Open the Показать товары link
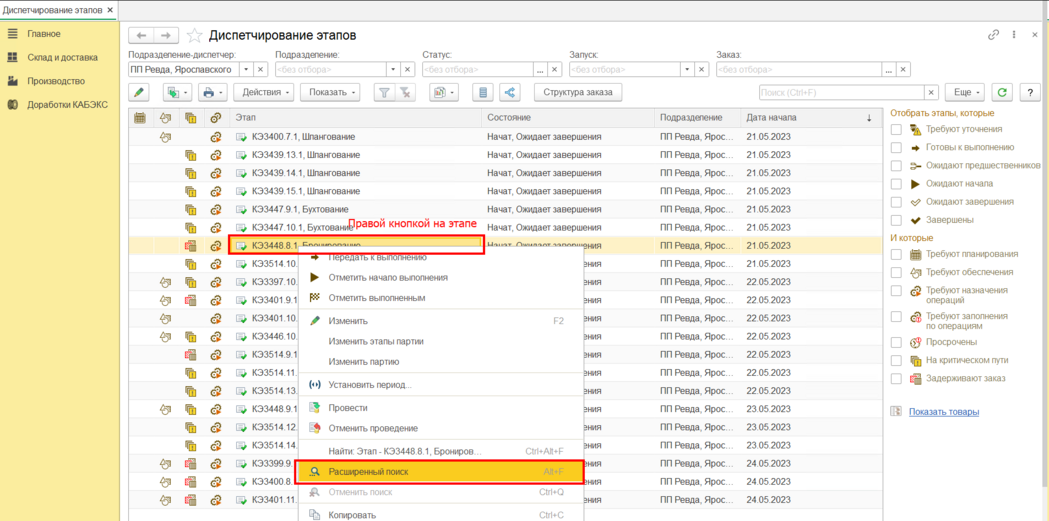 [944, 412]
